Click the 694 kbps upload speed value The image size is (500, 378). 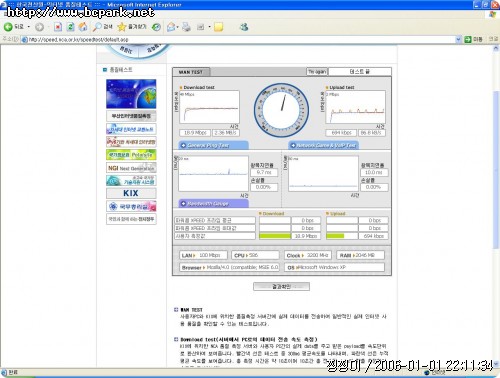point(341,133)
